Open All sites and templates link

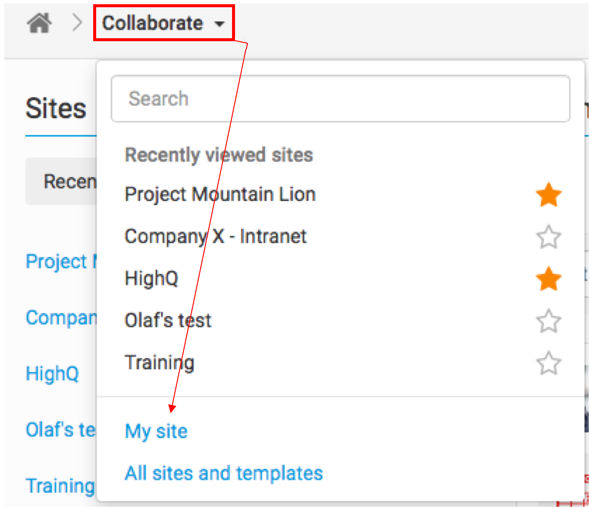click(x=224, y=473)
